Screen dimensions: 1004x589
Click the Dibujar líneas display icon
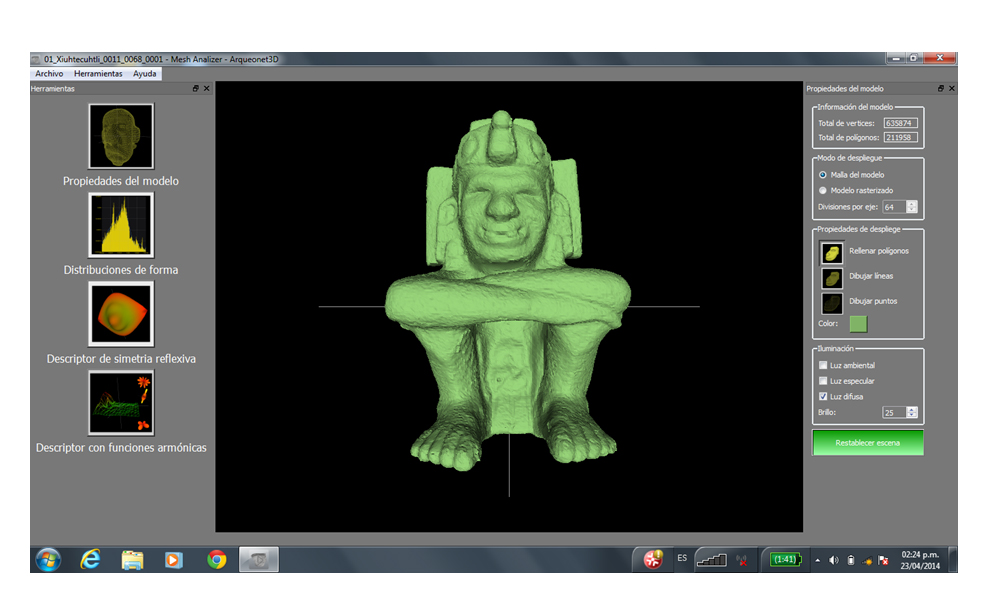(x=832, y=277)
